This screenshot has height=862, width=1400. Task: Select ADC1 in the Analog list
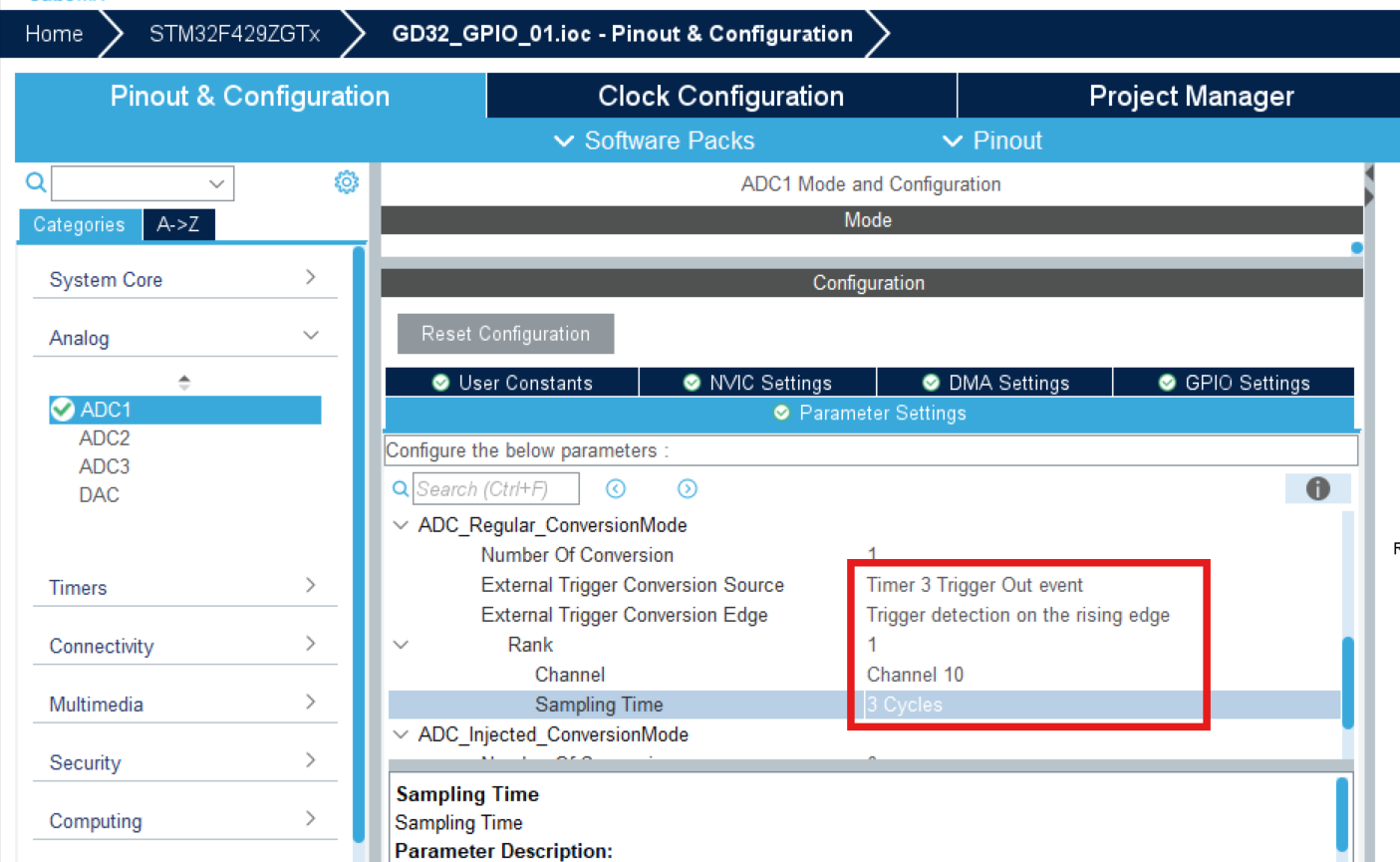tap(185, 410)
